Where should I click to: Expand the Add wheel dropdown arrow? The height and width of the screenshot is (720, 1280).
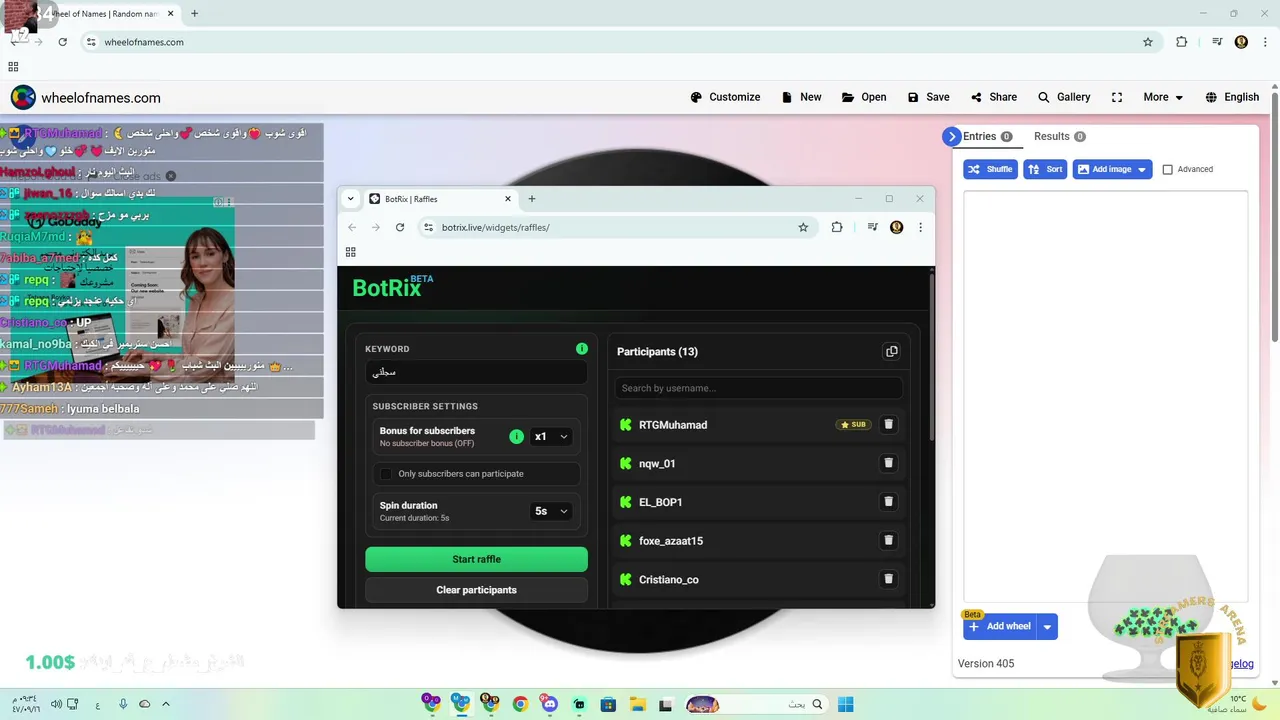coord(1047,627)
